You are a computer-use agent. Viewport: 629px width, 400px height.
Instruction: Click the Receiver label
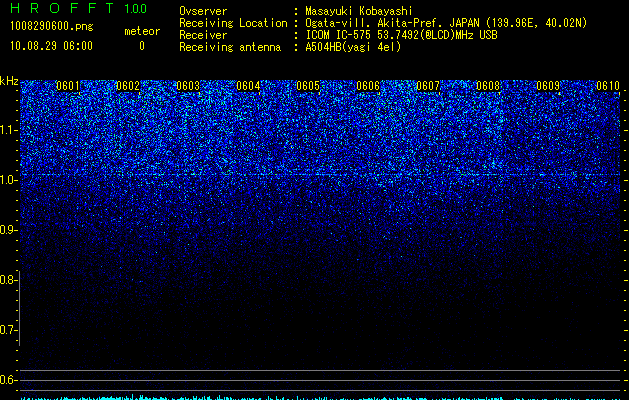pos(203,35)
